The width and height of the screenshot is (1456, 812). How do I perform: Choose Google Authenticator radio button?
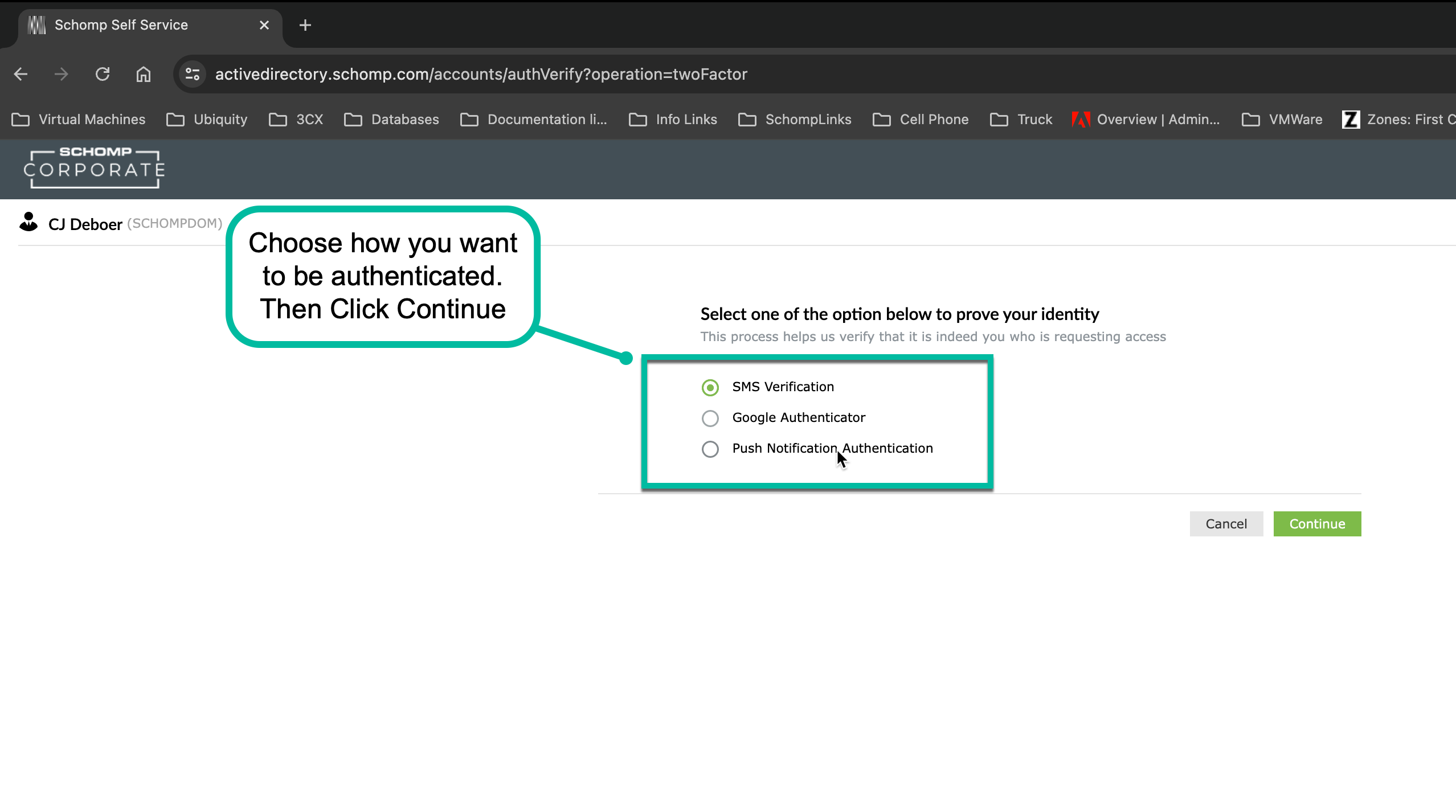point(710,419)
